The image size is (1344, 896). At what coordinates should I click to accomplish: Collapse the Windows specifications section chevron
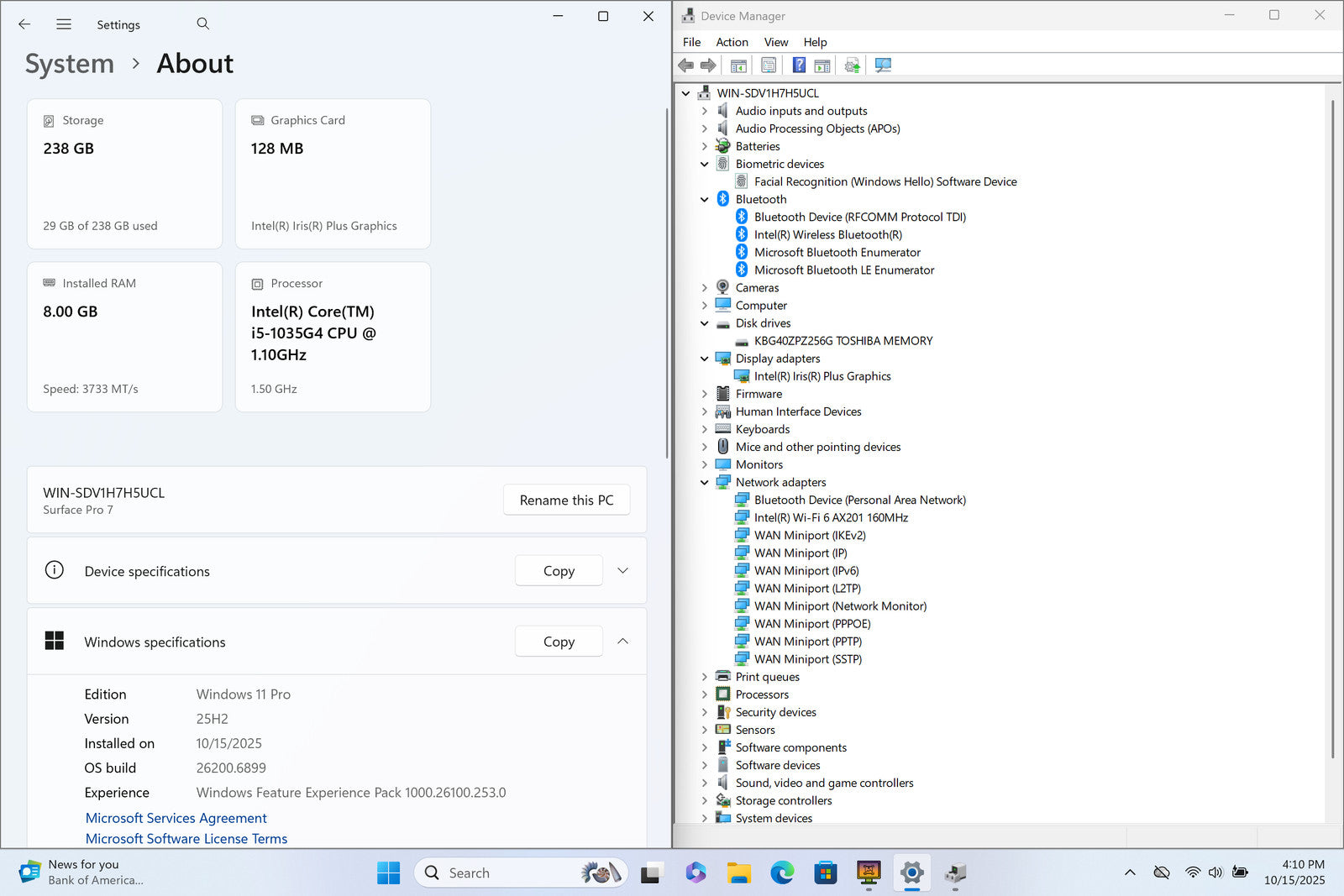pos(622,642)
